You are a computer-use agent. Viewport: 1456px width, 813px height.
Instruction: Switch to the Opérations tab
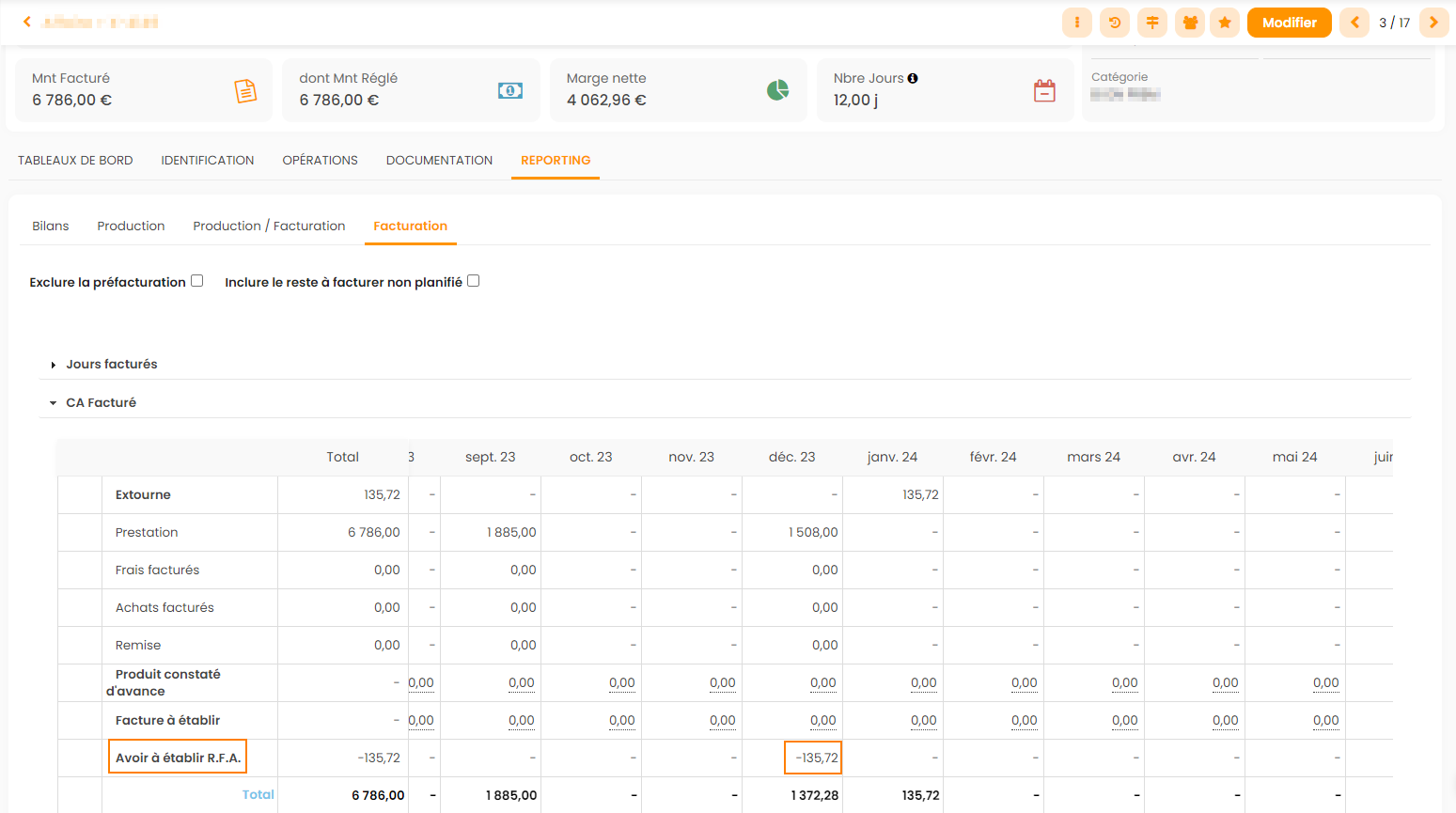tap(320, 161)
